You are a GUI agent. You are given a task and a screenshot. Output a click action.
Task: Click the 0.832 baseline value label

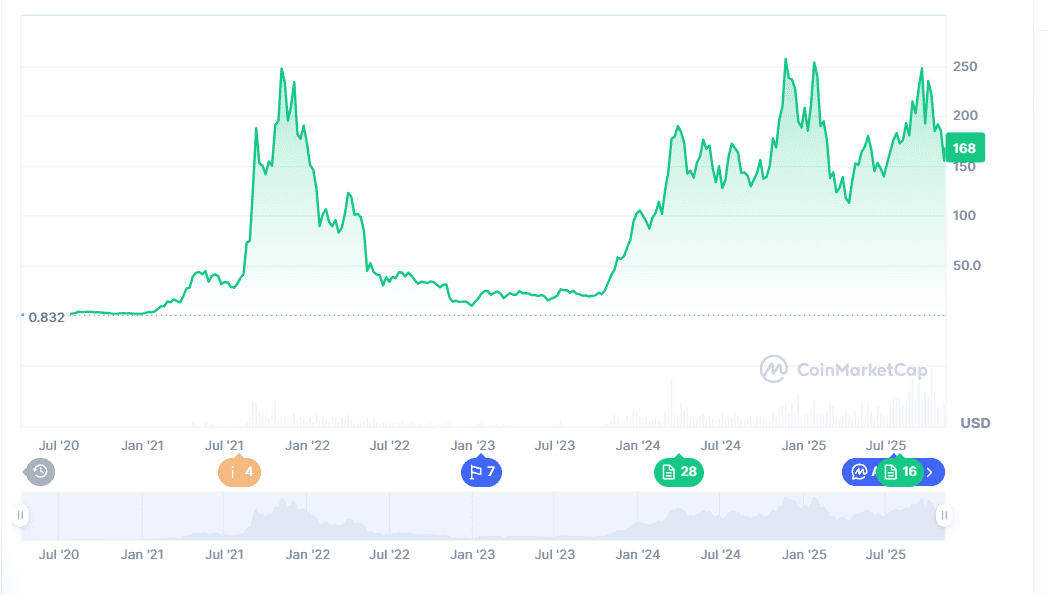pos(46,317)
